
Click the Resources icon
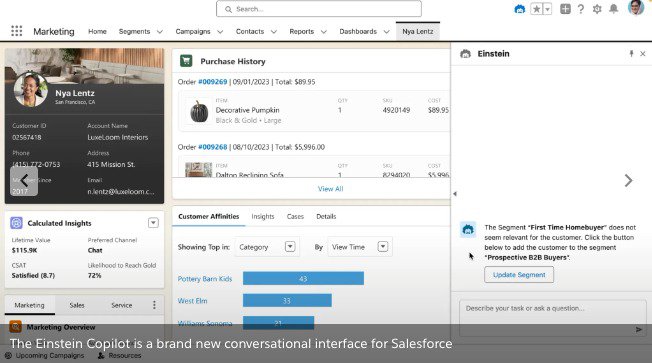(101, 356)
